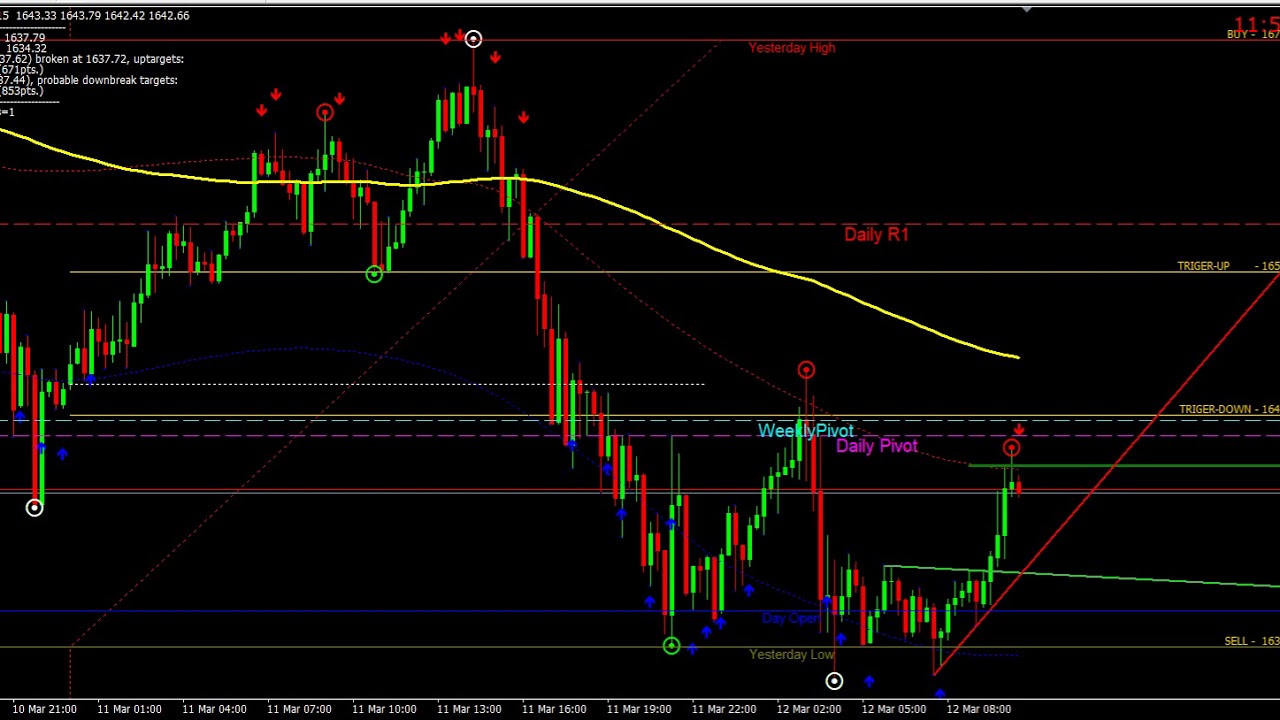Viewport: 1280px width, 720px height.
Task: Select the red circle marker above WeeklyPivot label
Action: coord(806,370)
